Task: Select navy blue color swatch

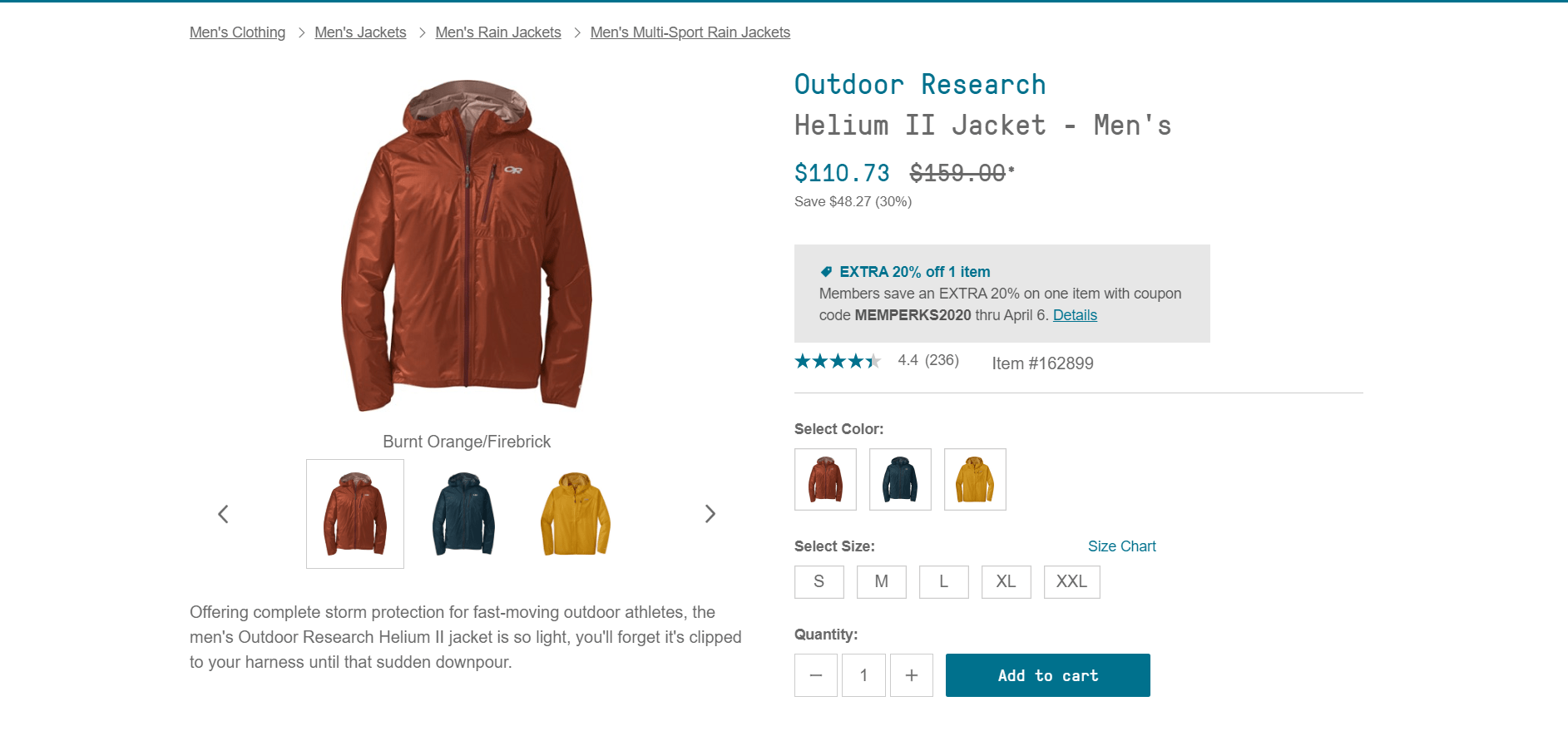Action: (900, 480)
